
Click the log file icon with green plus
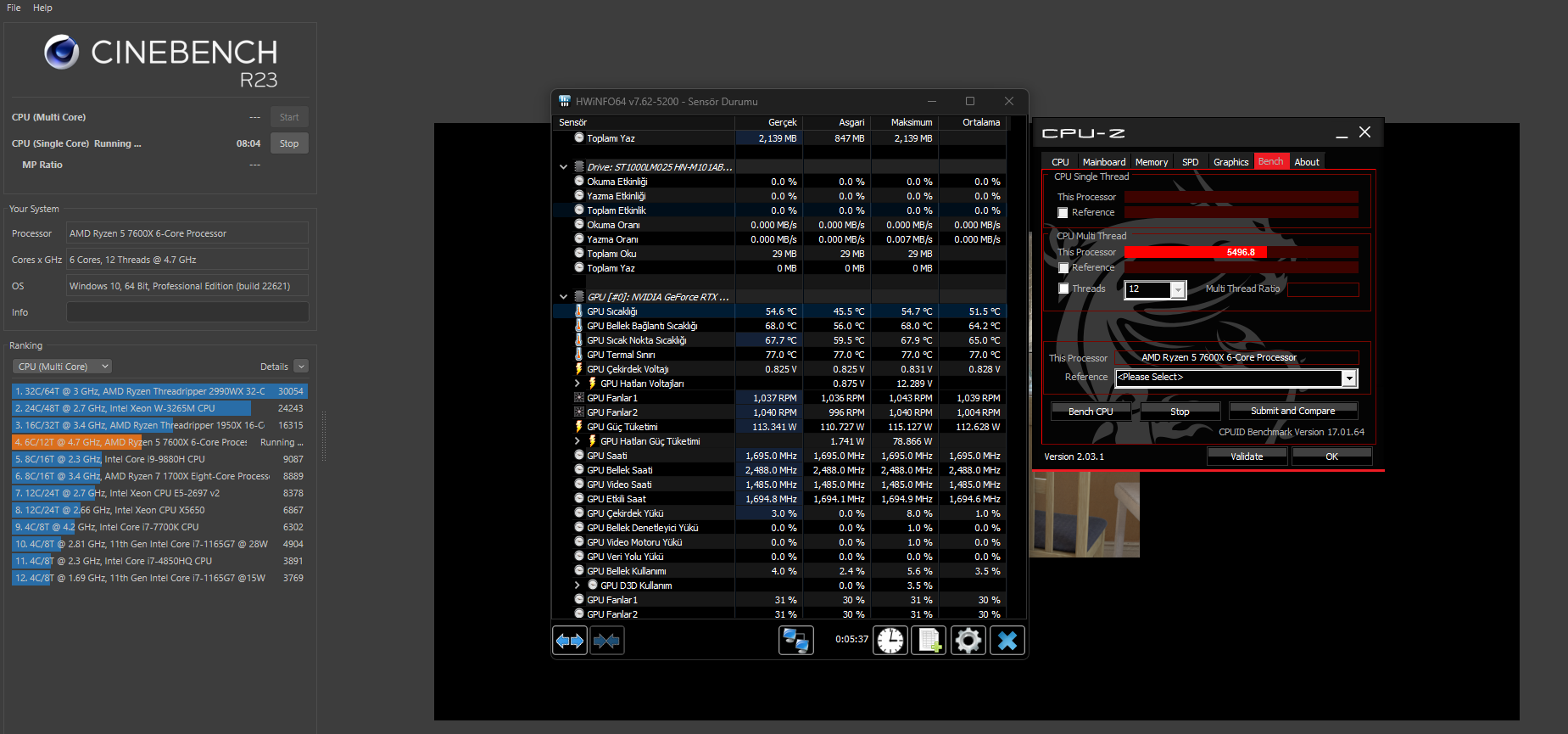(x=929, y=641)
